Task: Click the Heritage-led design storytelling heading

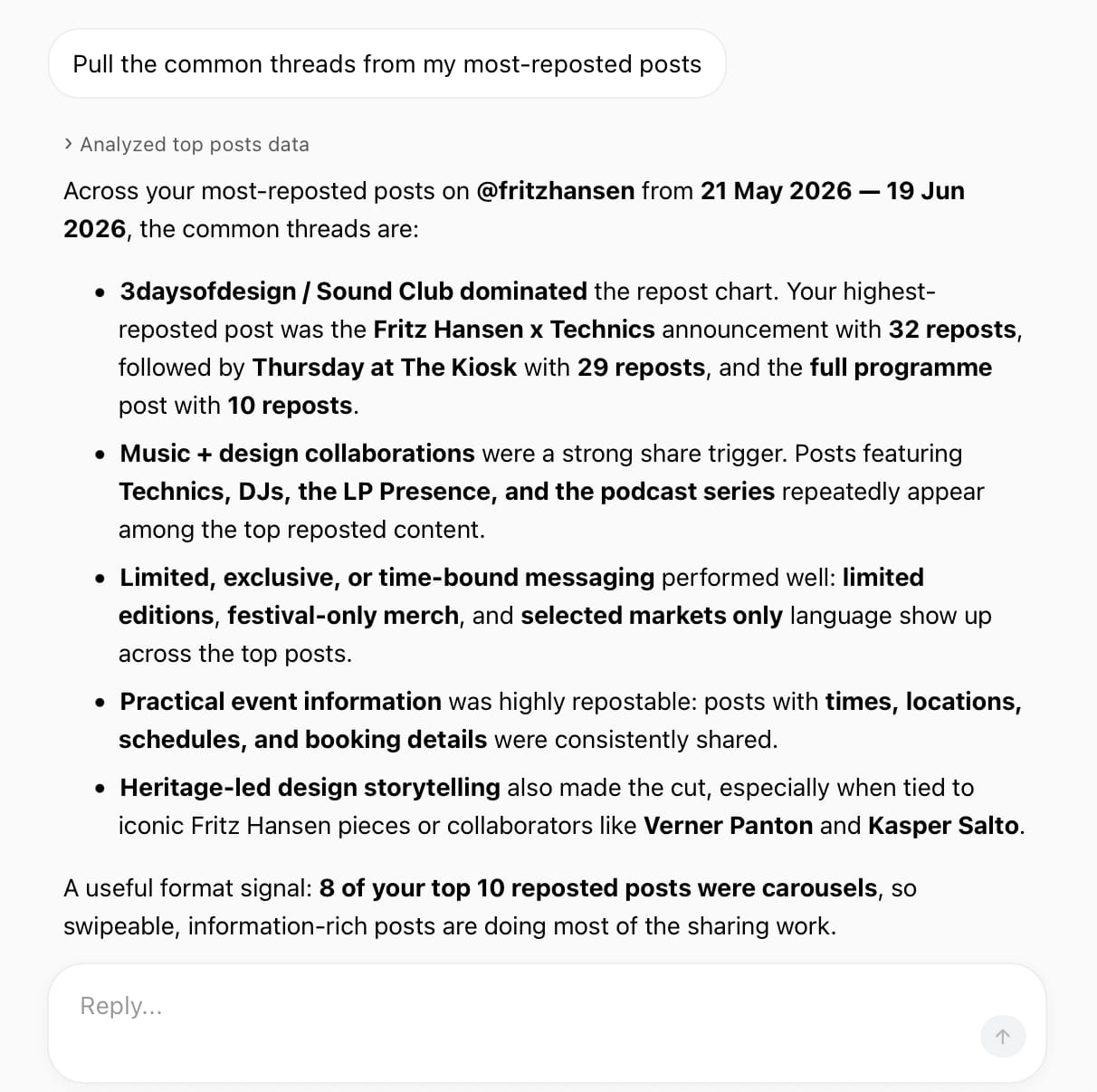Action: pos(310,788)
